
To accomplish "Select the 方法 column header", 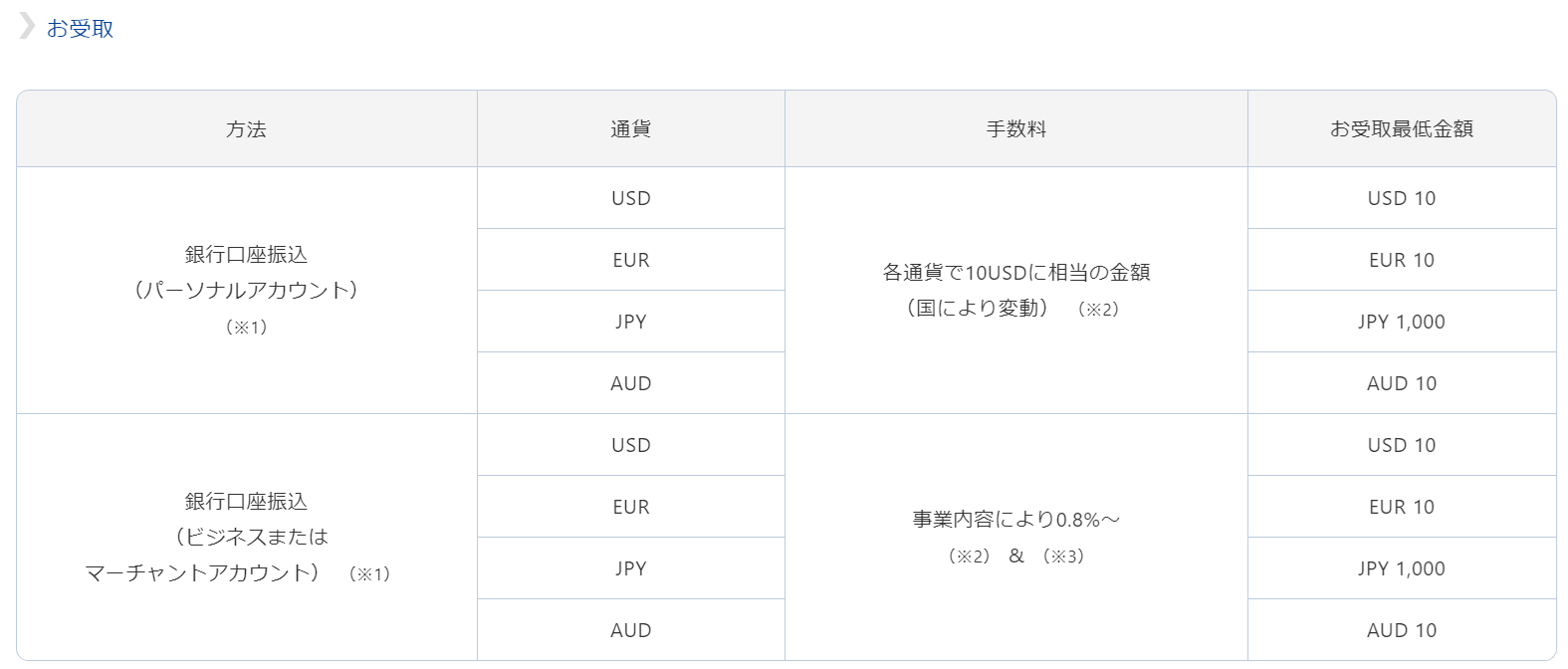I will [x=247, y=128].
